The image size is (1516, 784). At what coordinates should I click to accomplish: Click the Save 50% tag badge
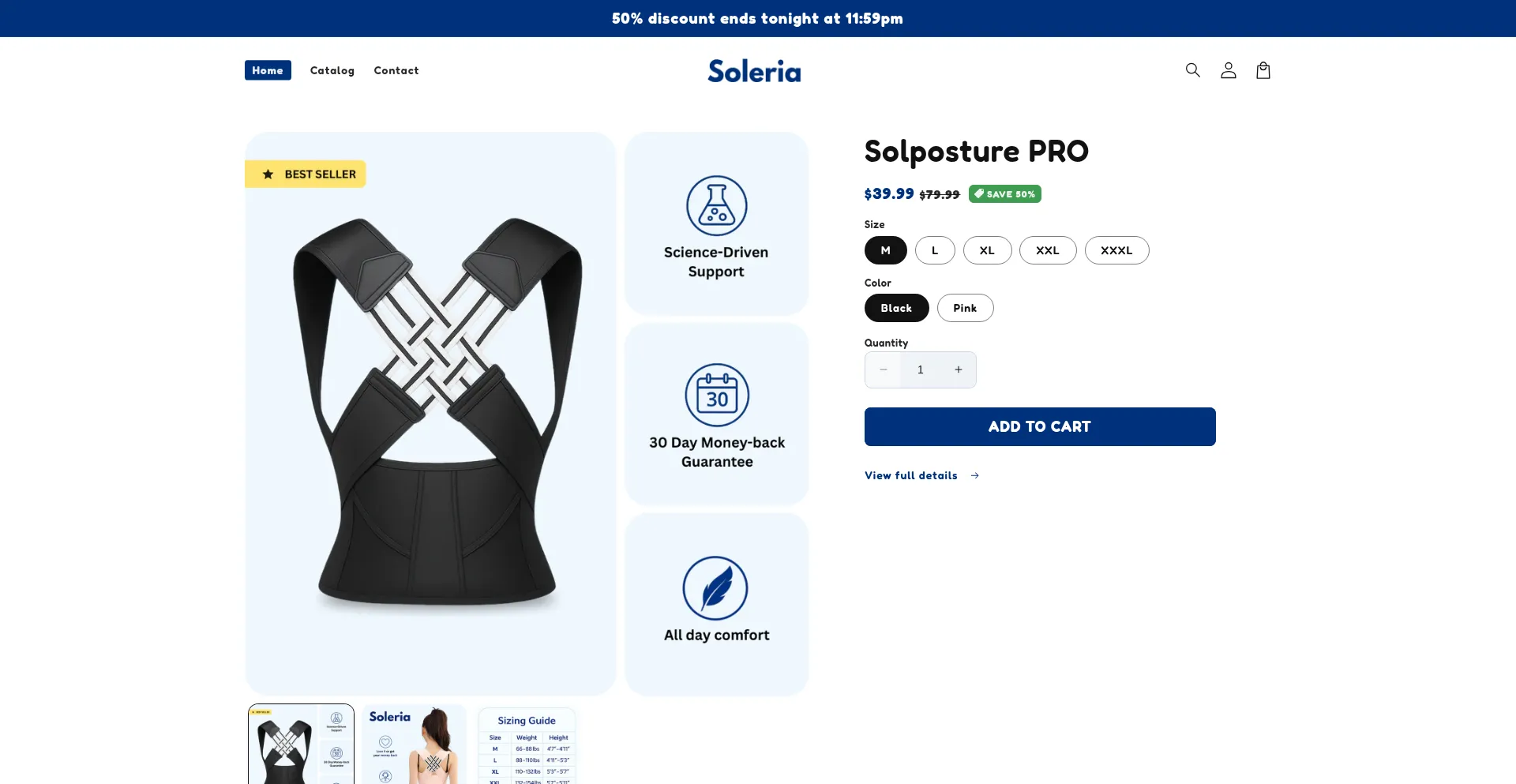tap(1004, 193)
